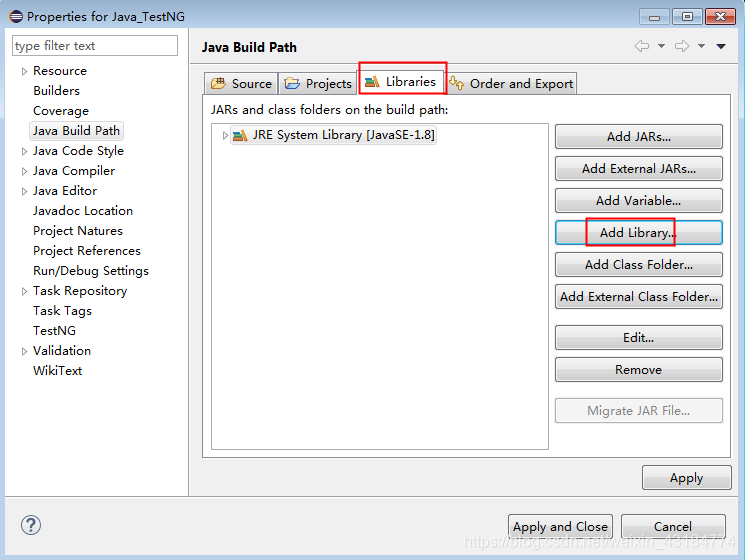Cancel the properties dialog
Image resolution: width=745 pixels, height=560 pixels.
coord(673,526)
